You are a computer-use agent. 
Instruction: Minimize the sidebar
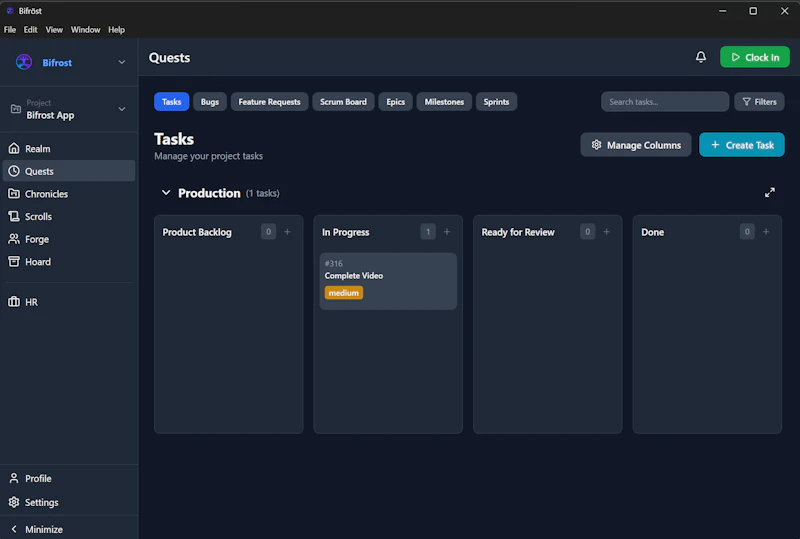click(x=69, y=529)
